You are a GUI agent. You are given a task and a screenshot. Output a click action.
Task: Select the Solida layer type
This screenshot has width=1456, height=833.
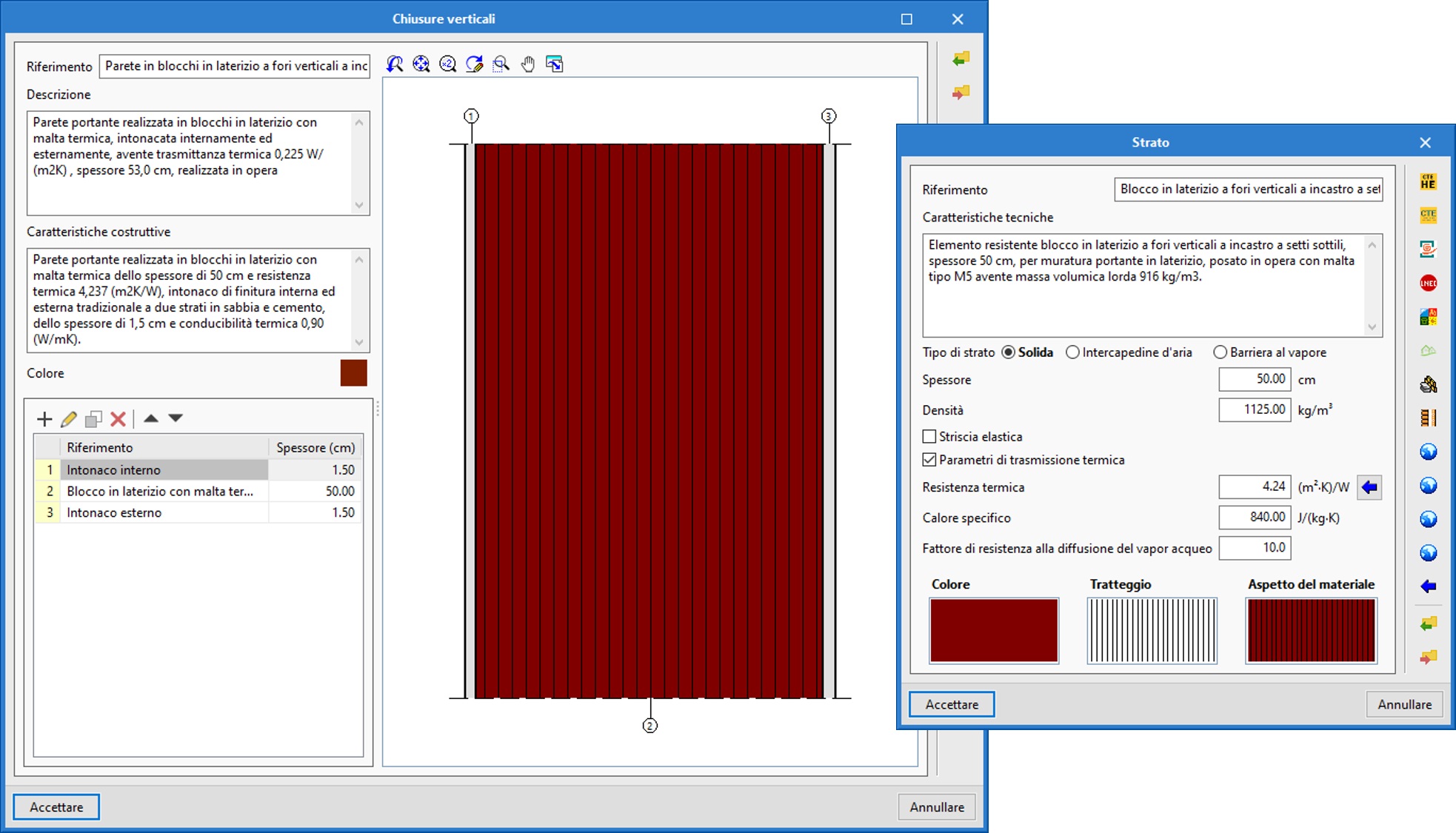click(x=1027, y=352)
